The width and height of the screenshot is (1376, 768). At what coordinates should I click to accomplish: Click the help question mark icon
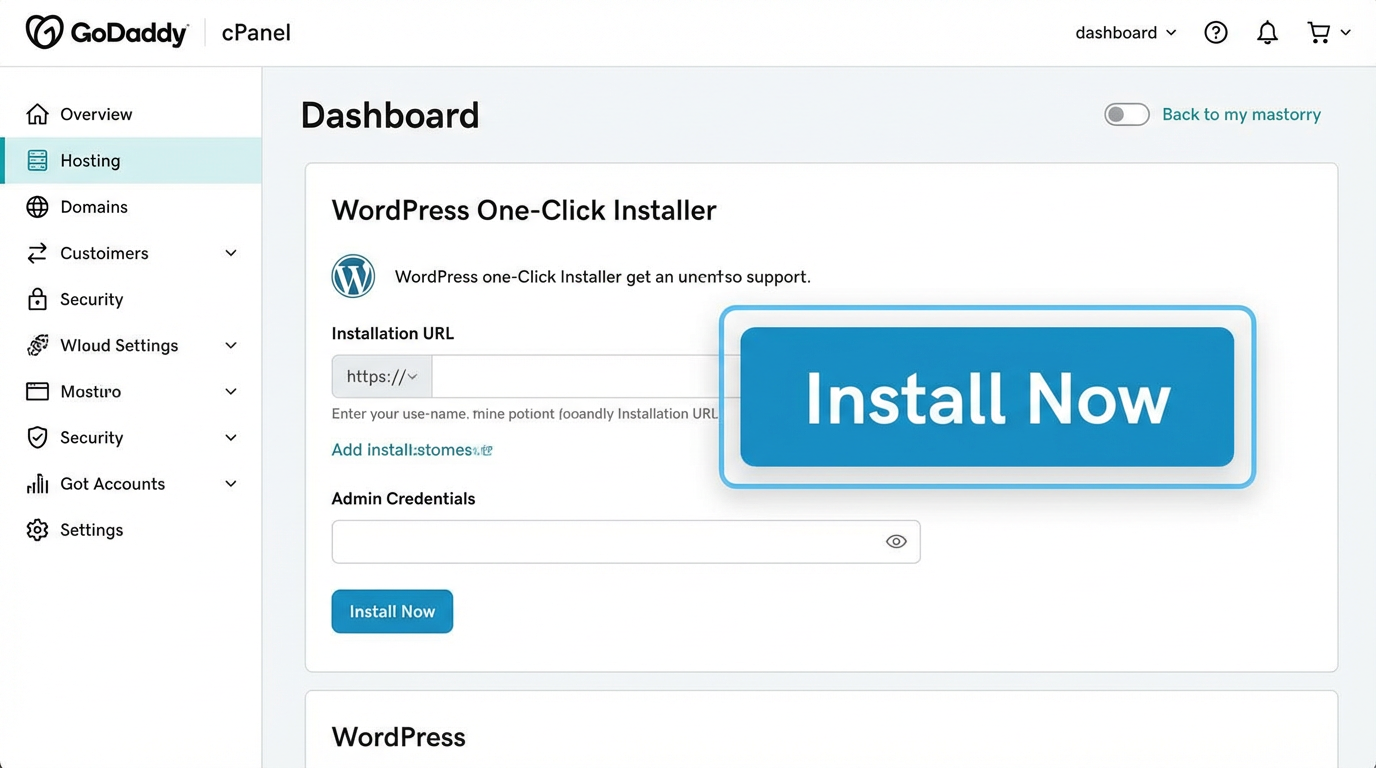point(1215,31)
